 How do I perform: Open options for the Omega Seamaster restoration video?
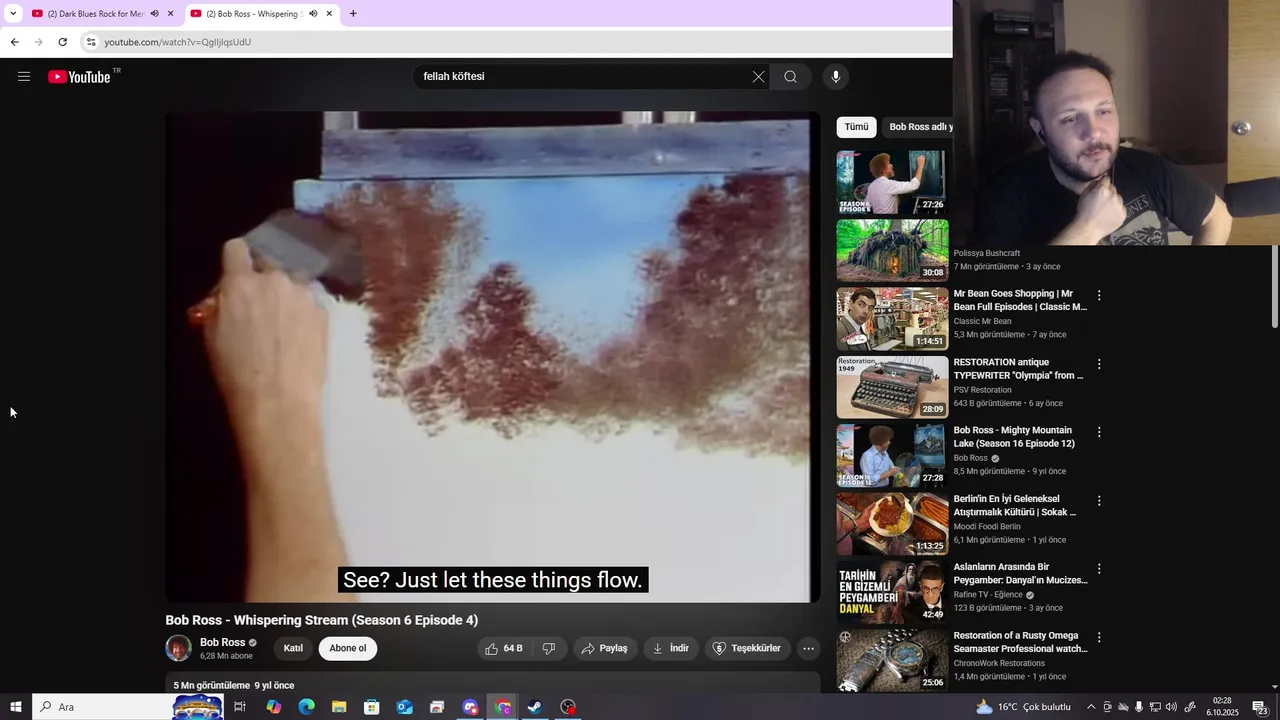1099,637
